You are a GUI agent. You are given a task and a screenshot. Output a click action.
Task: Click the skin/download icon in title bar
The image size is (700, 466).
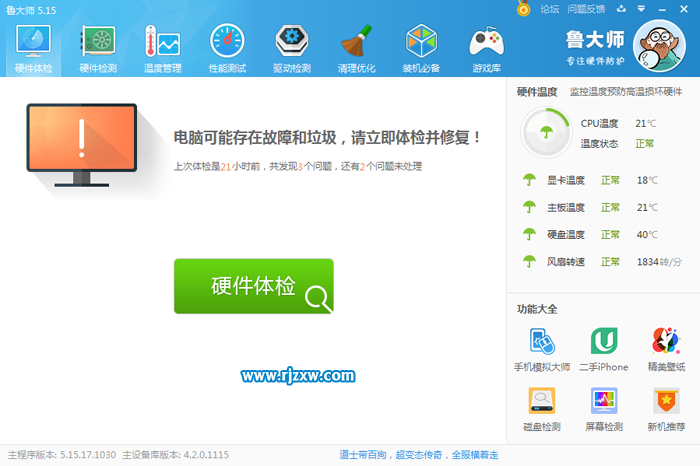621,8
